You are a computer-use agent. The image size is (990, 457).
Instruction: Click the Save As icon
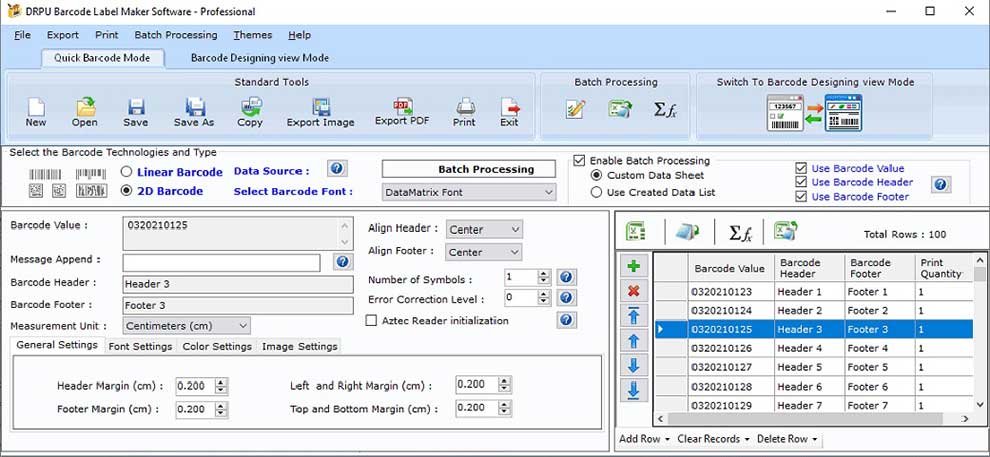(194, 107)
